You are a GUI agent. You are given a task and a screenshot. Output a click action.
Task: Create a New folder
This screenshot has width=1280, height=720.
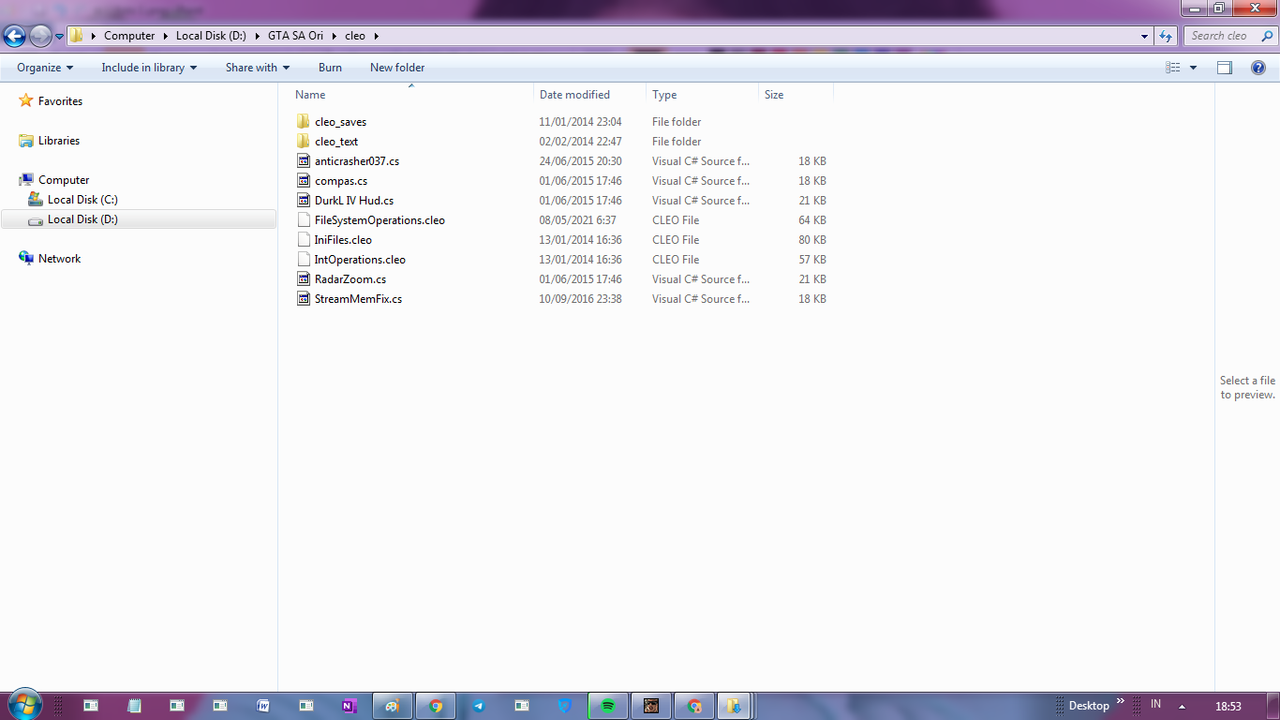tap(397, 68)
